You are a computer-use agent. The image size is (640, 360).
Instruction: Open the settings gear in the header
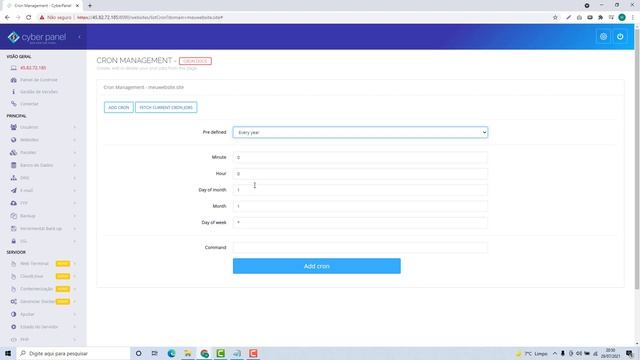coord(603,37)
